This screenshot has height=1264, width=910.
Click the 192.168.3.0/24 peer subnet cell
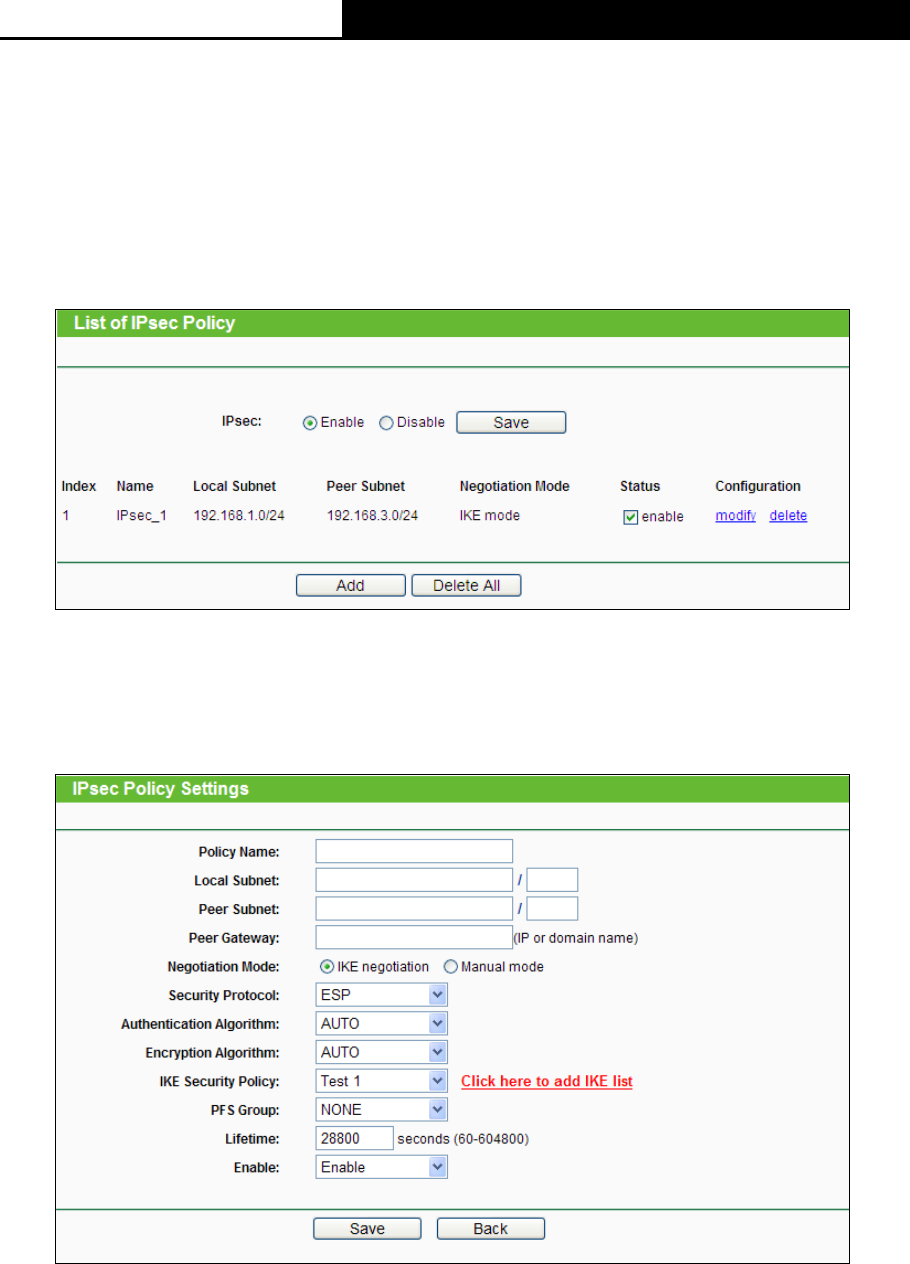373,516
